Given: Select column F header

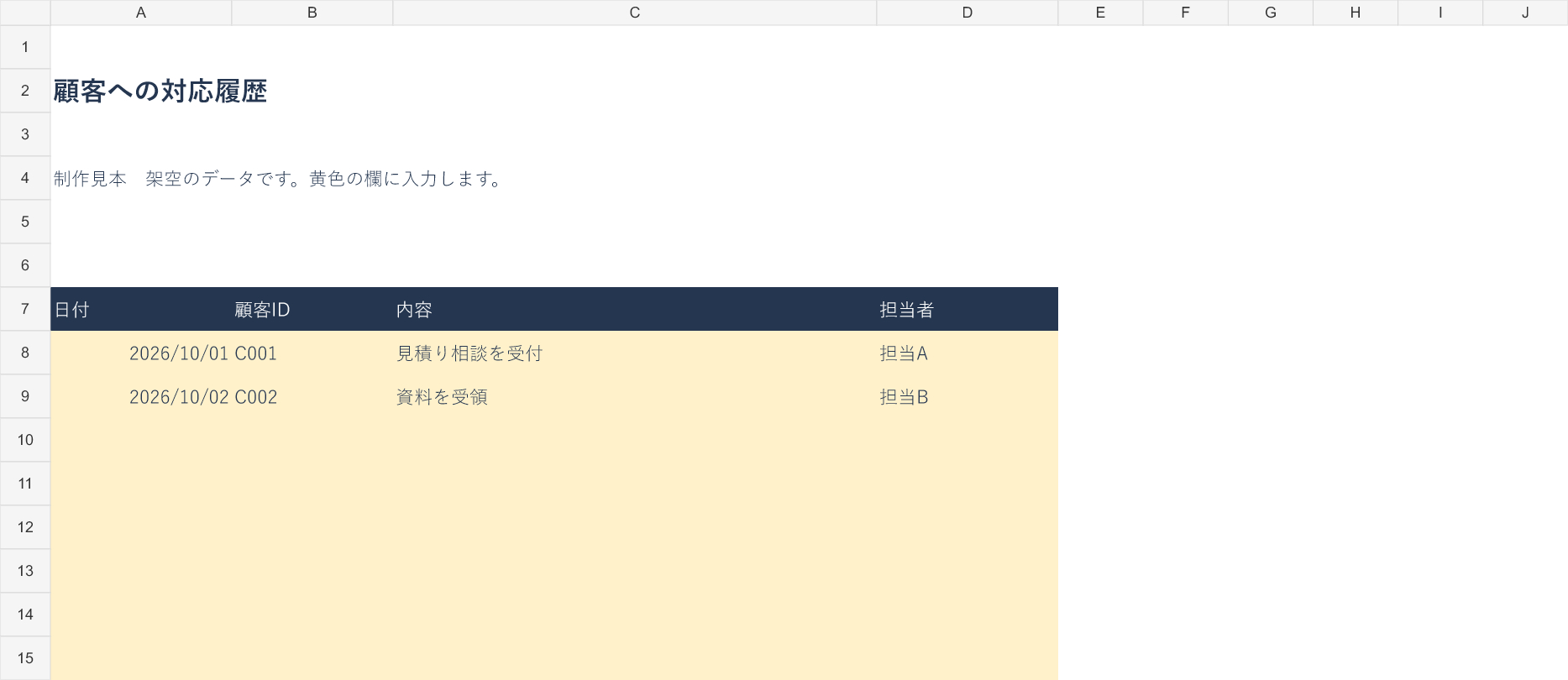Looking at the screenshot, I should click(1185, 13).
